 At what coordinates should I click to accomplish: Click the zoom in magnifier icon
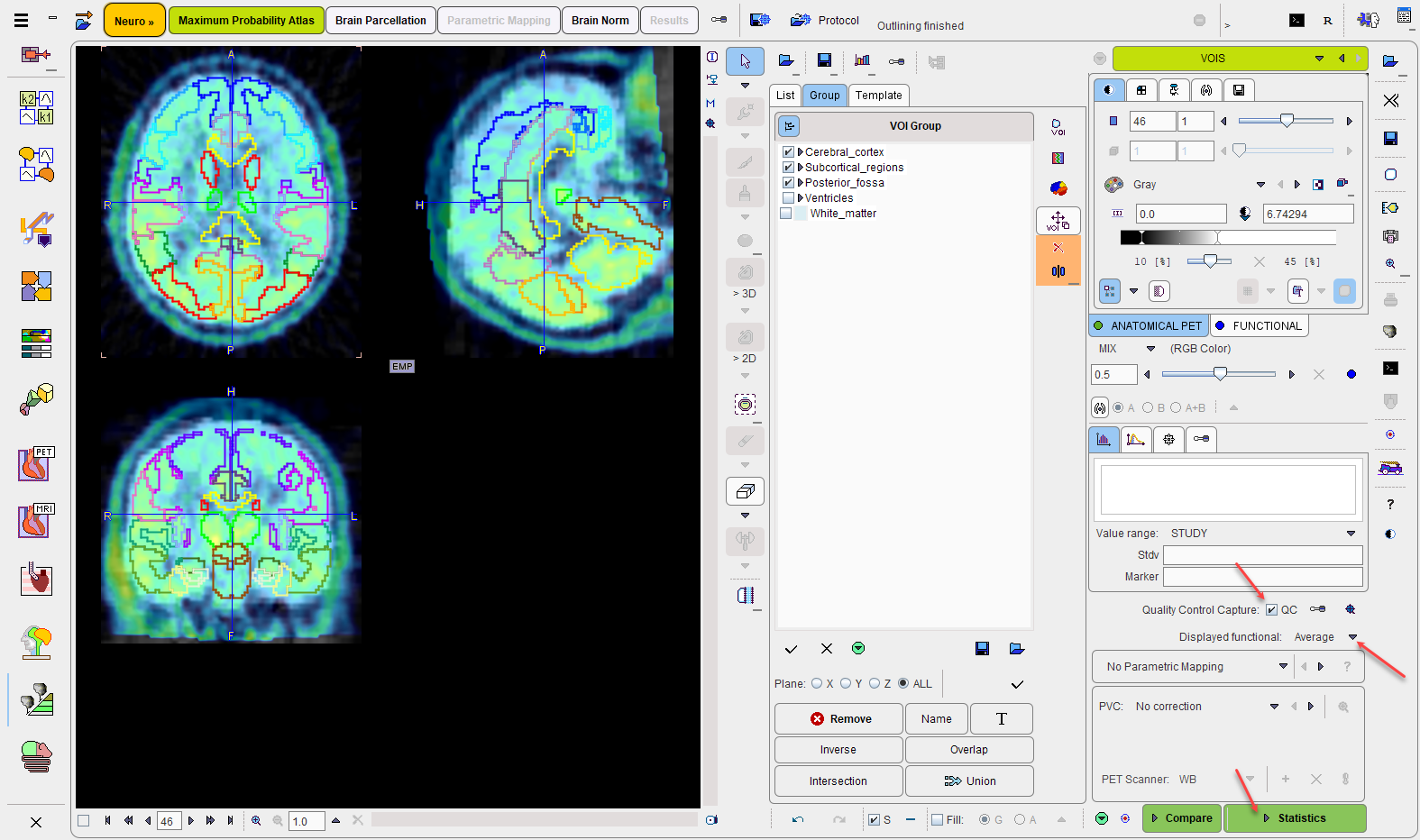click(256, 820)
